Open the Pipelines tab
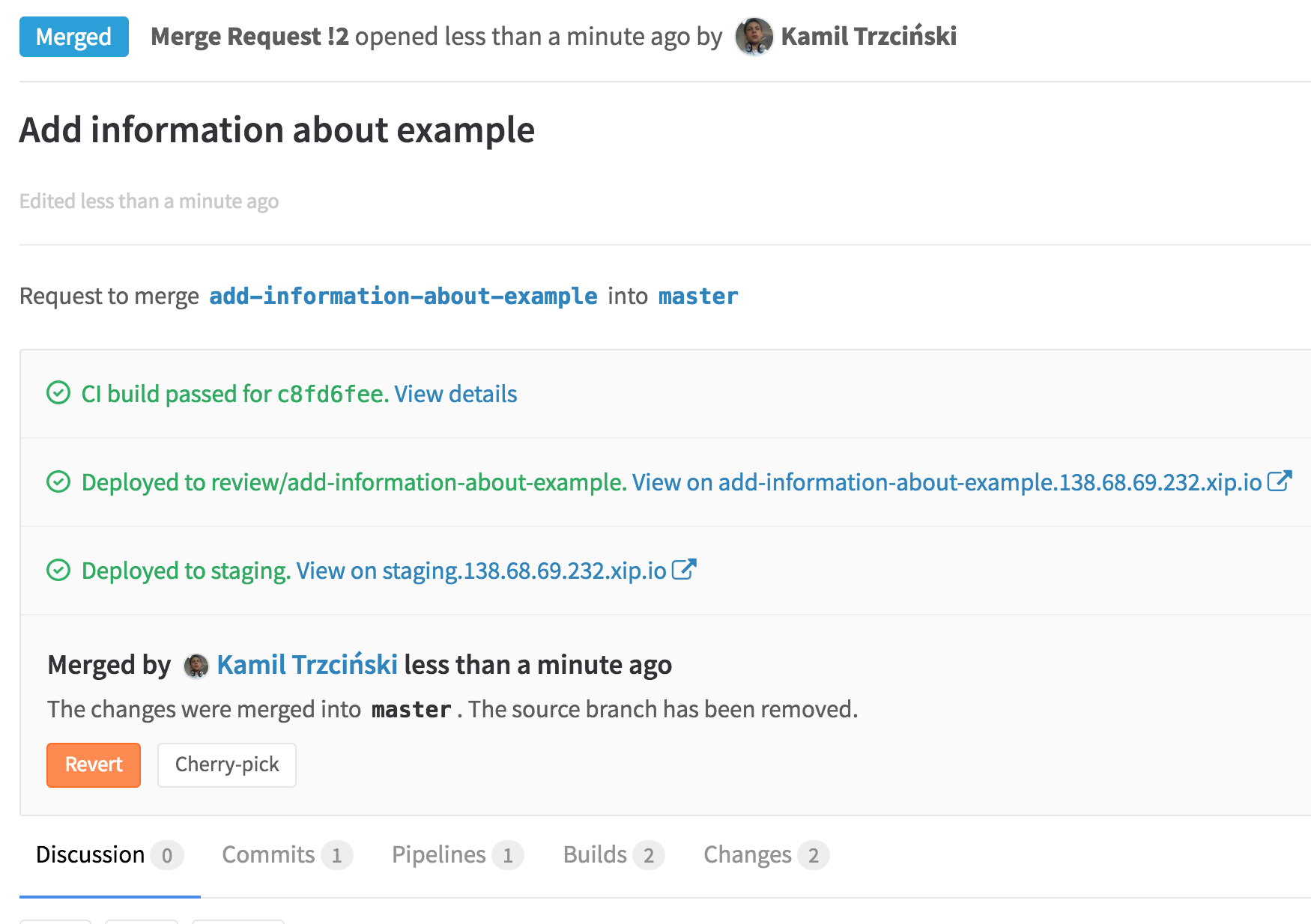This screenshot has height=924, width=1311. point(439,854)
